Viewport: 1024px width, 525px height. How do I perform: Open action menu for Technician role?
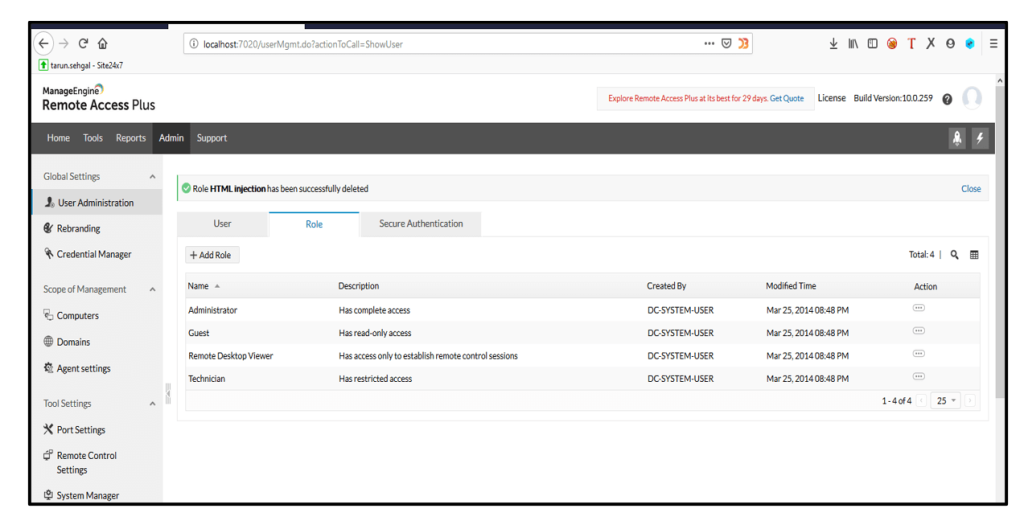click(x=918, y=377)
